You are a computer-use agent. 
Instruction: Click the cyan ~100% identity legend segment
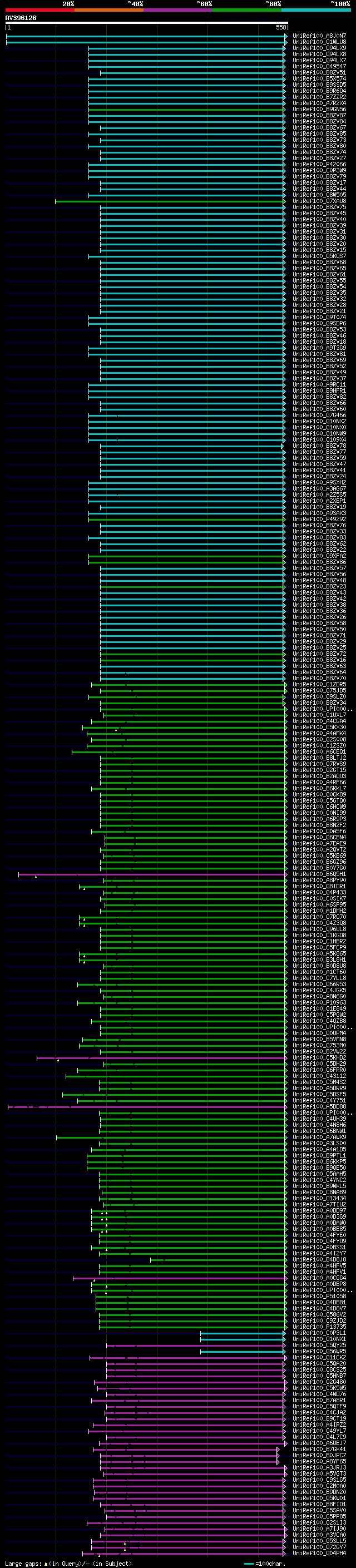316,10
